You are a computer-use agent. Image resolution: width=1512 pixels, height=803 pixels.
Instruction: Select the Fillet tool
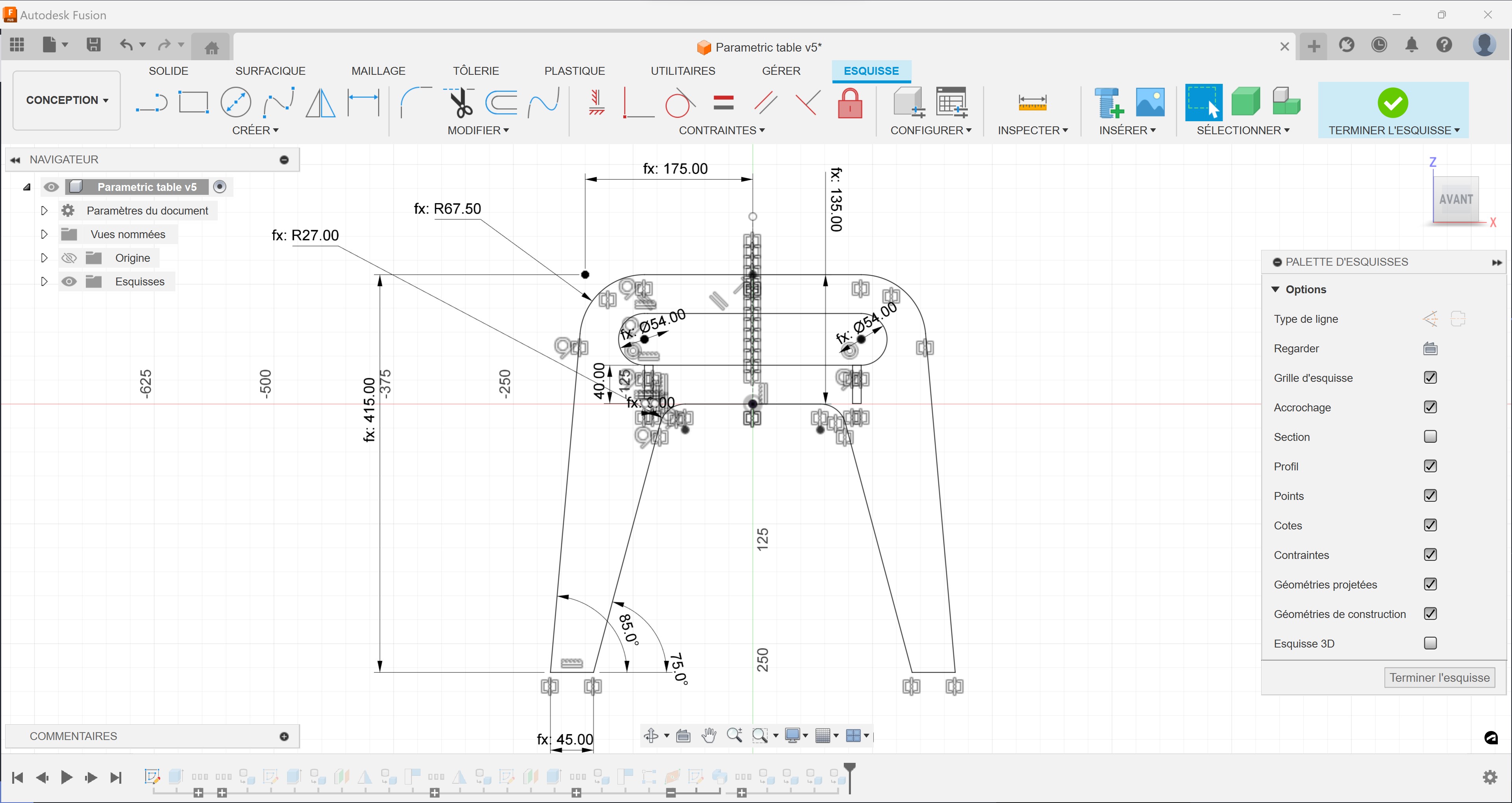coord(415,102)
